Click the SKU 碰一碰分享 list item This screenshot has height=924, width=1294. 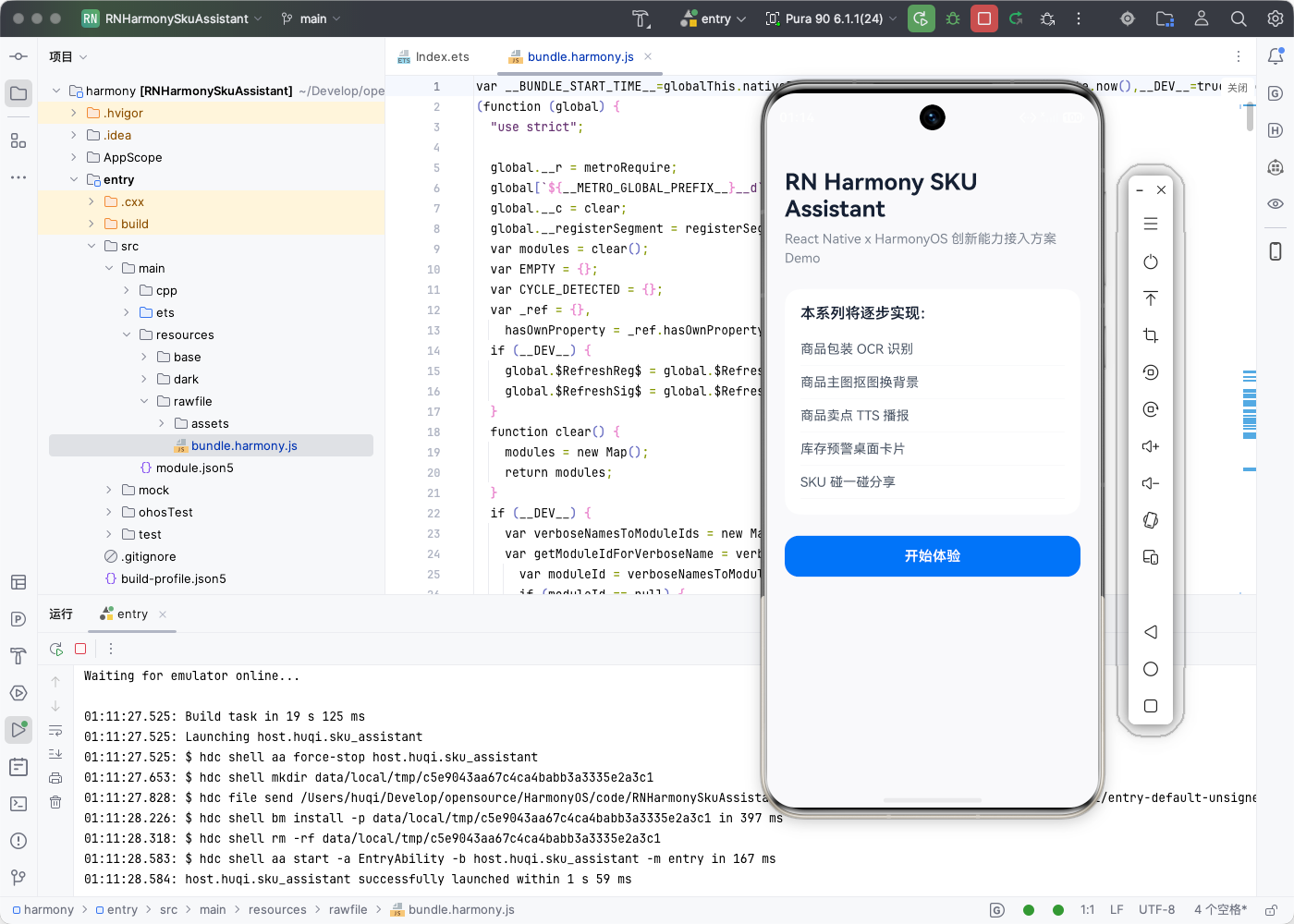tap(933, 481)
